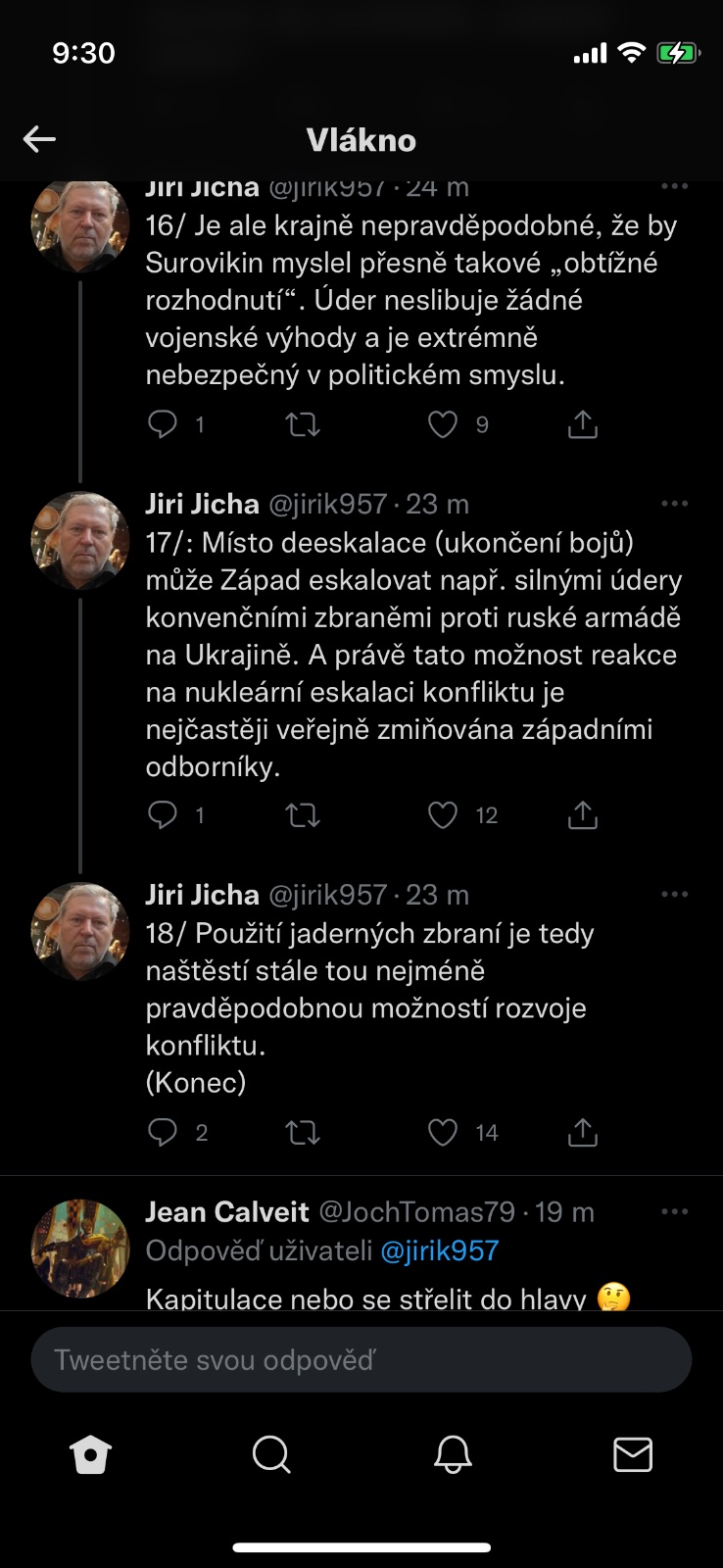Tap the Tweetněte svou odpověď field
This screenshot has width=723, height=1568.
[x=361, y=1360]
